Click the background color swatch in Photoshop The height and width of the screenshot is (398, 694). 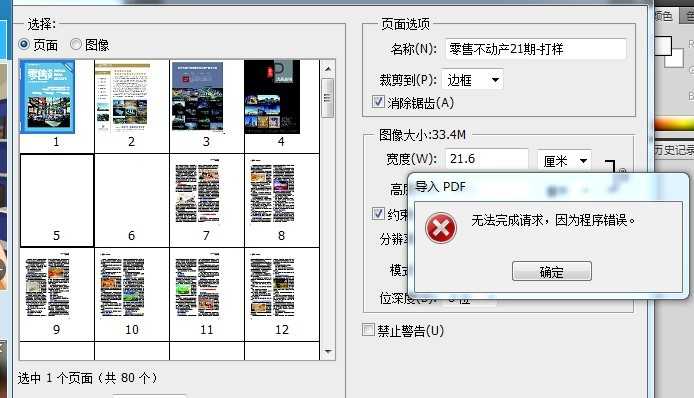click(x=675, y=59)
